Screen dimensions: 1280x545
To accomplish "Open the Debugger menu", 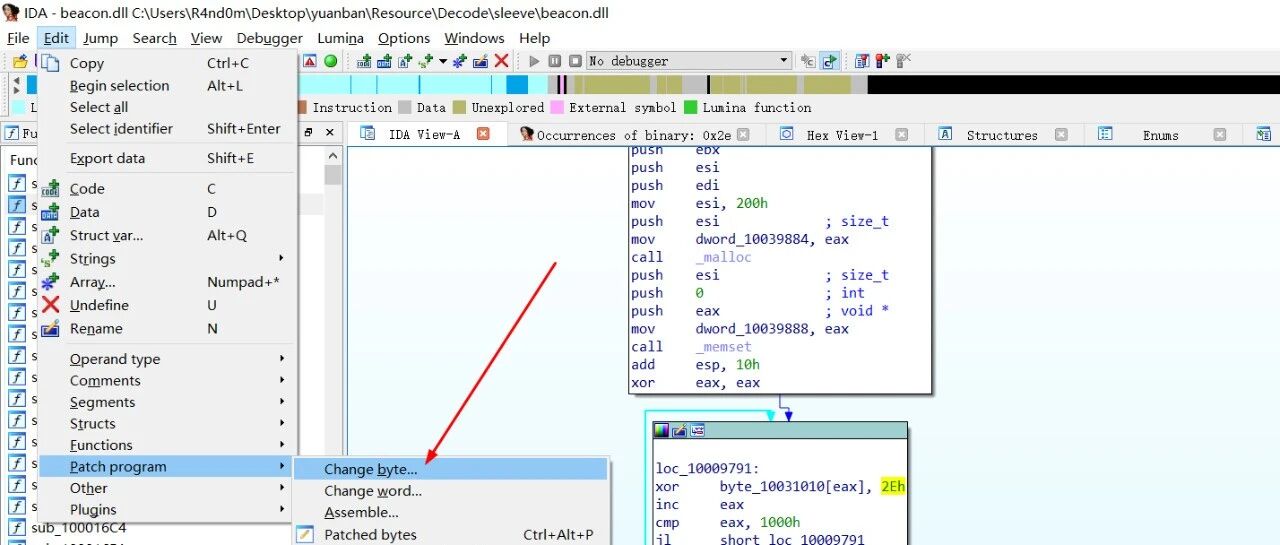I will [269, 38].
